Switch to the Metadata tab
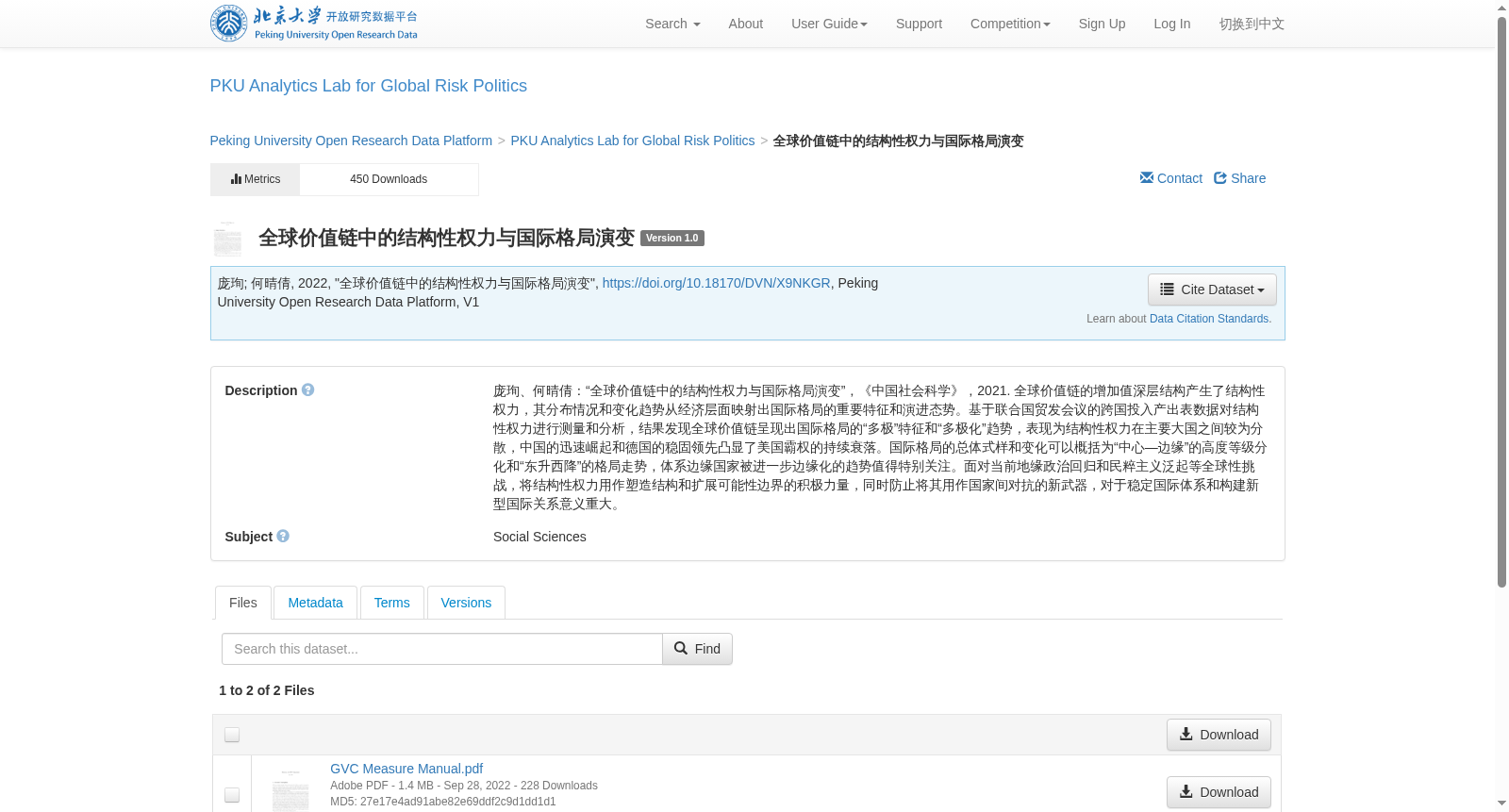This screenshot has height=812, width=1509. [315, 603]
